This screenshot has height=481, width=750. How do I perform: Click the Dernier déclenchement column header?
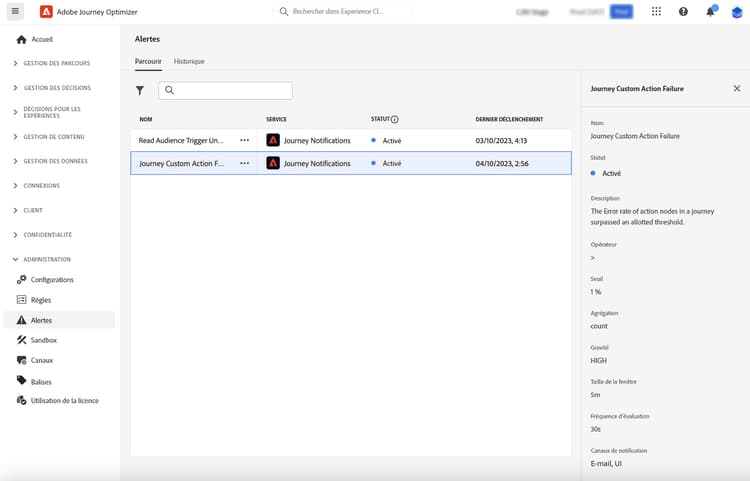509,119
